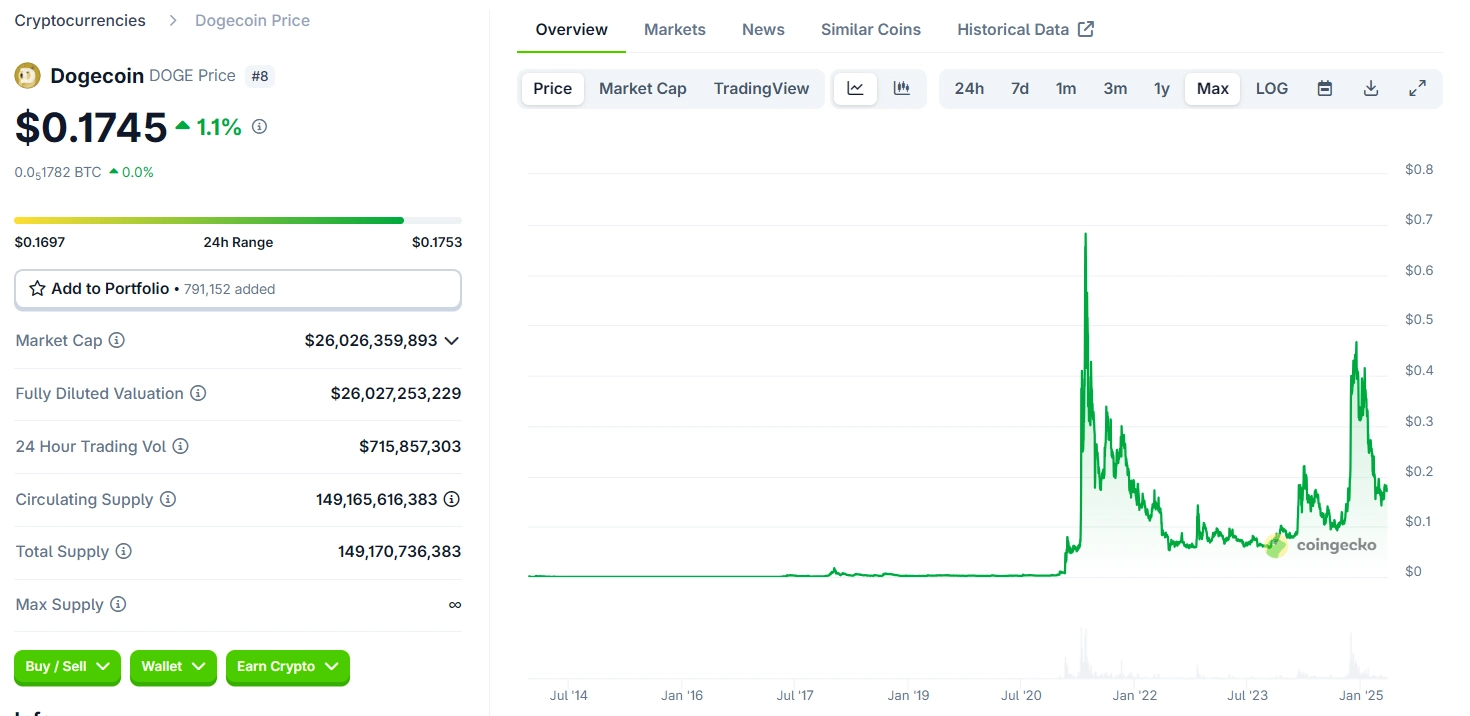Click the Dogecoin Price breadcrumb
1470x716 pixels.
click(x=252, y=20)
